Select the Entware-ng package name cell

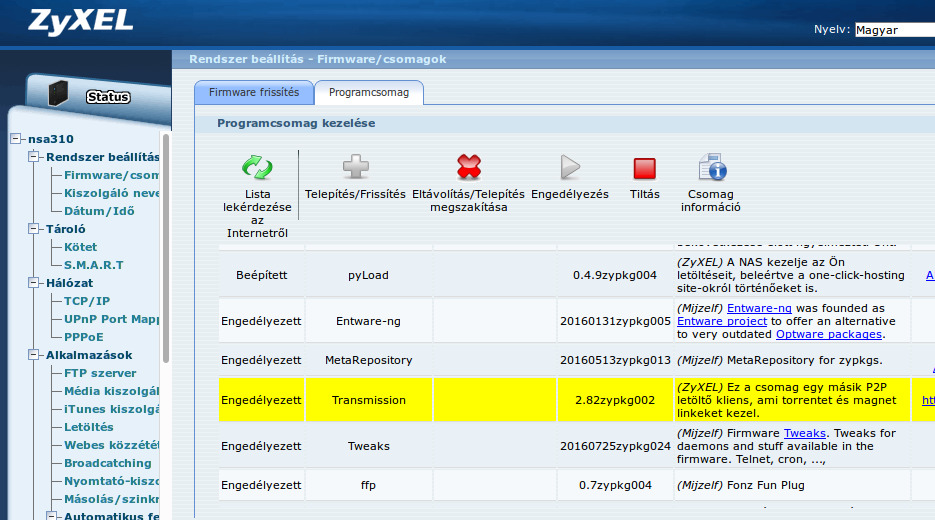[369, 321]
